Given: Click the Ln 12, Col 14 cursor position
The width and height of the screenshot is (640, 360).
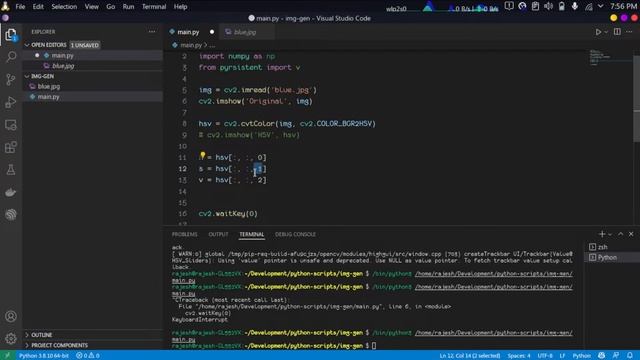Looking at the screenshot, I should (x=470, y=356).
